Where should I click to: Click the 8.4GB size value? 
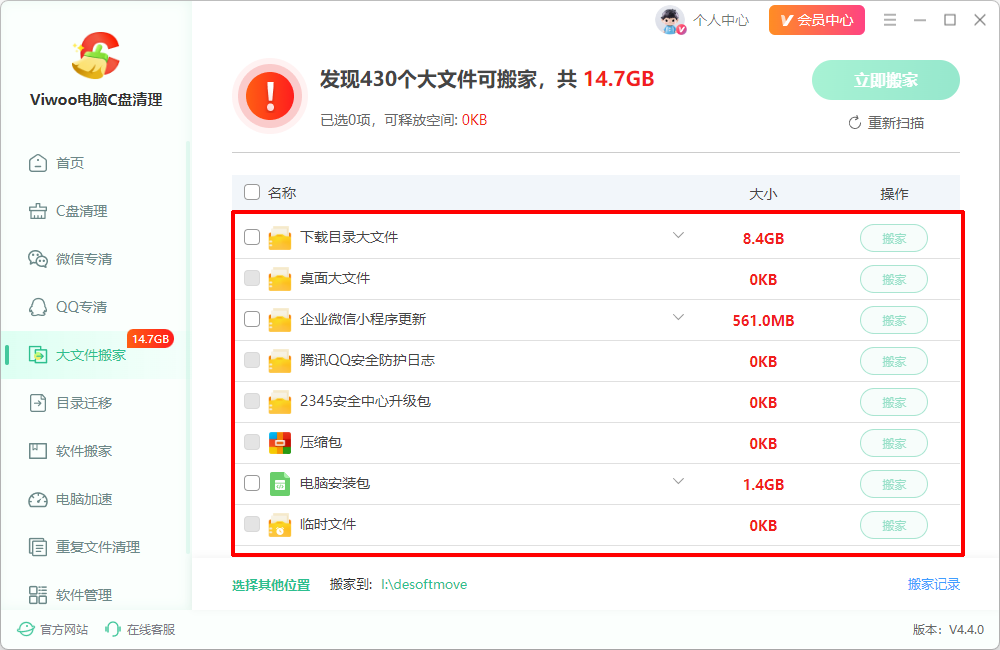coord(763,239)
